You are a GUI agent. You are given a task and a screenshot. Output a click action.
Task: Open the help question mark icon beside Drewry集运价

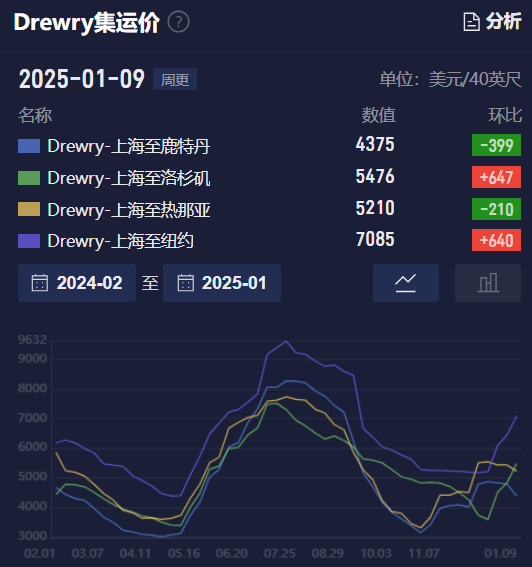click(178, 22)
